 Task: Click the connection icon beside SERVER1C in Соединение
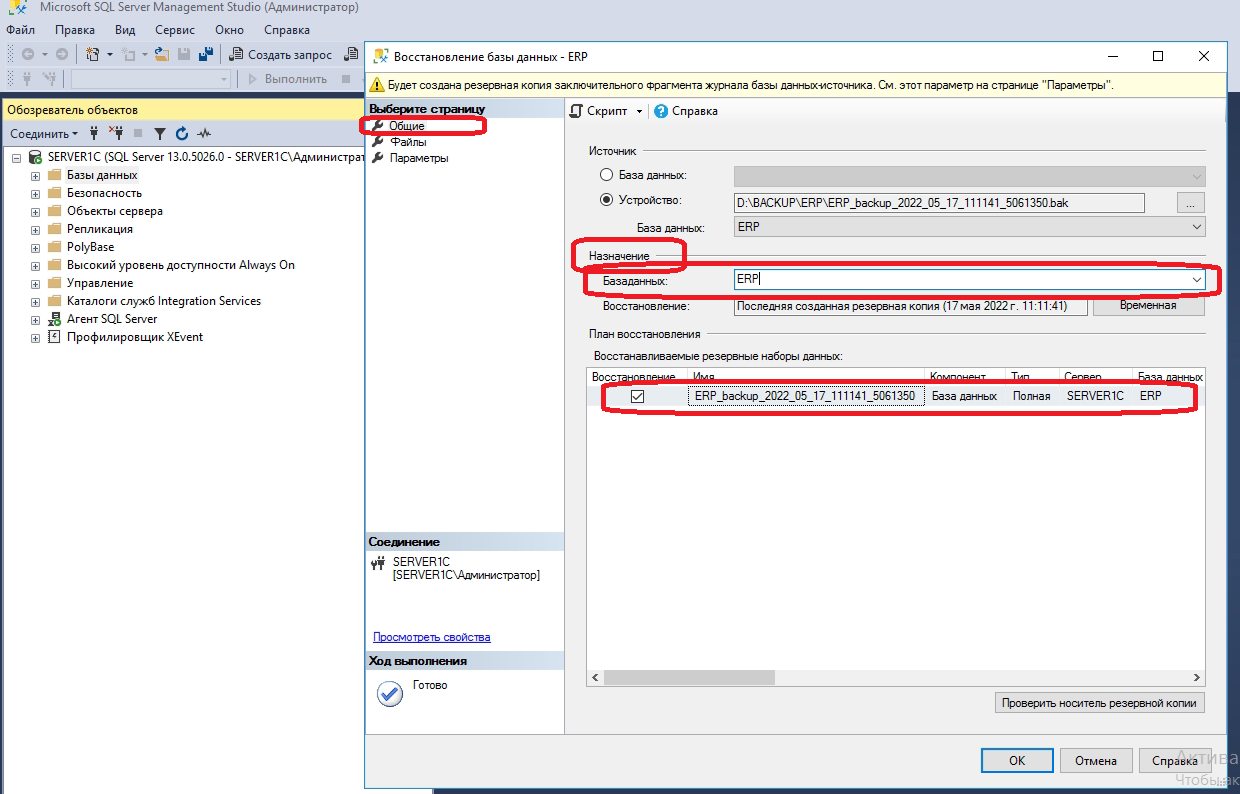(378, 564)
